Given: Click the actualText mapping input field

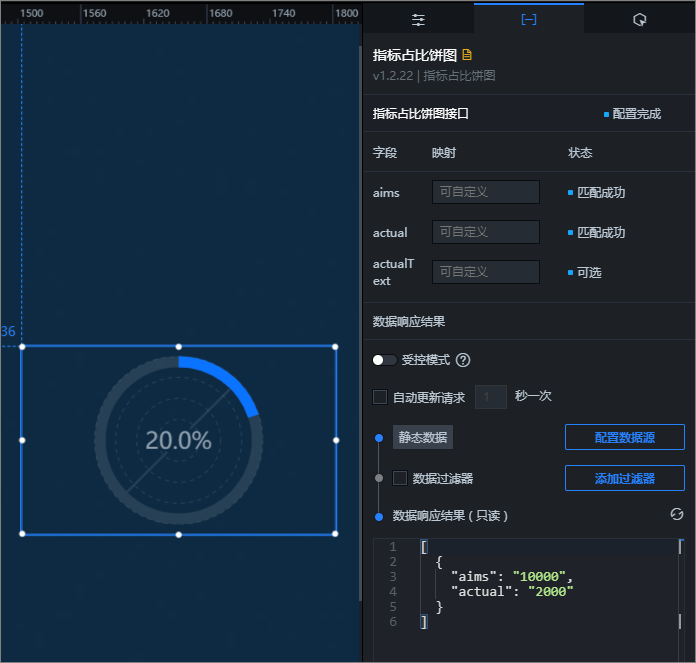Looking at the screenshot, I should pos(486,272).
